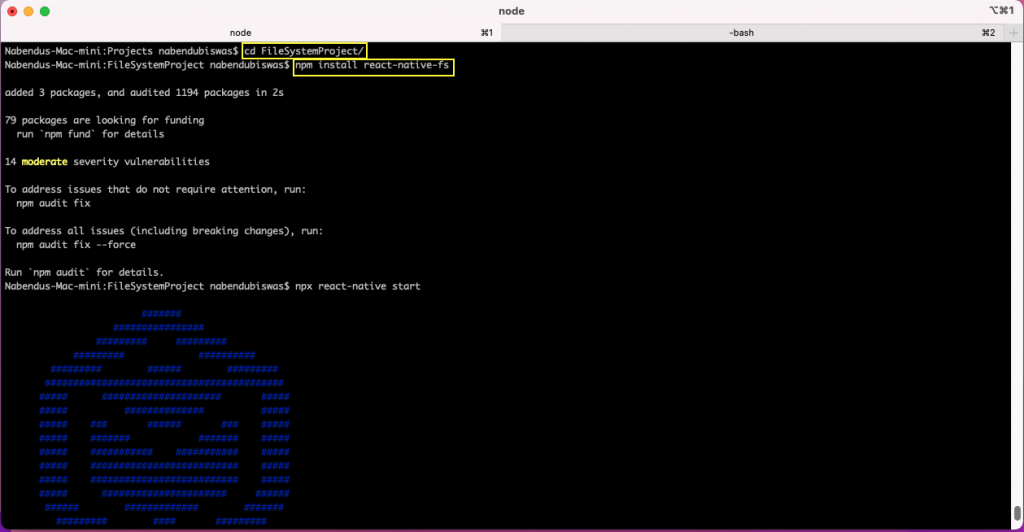Click 'Run `npm audit` for details.' line
1024x532 pixels.
point(84,272)
